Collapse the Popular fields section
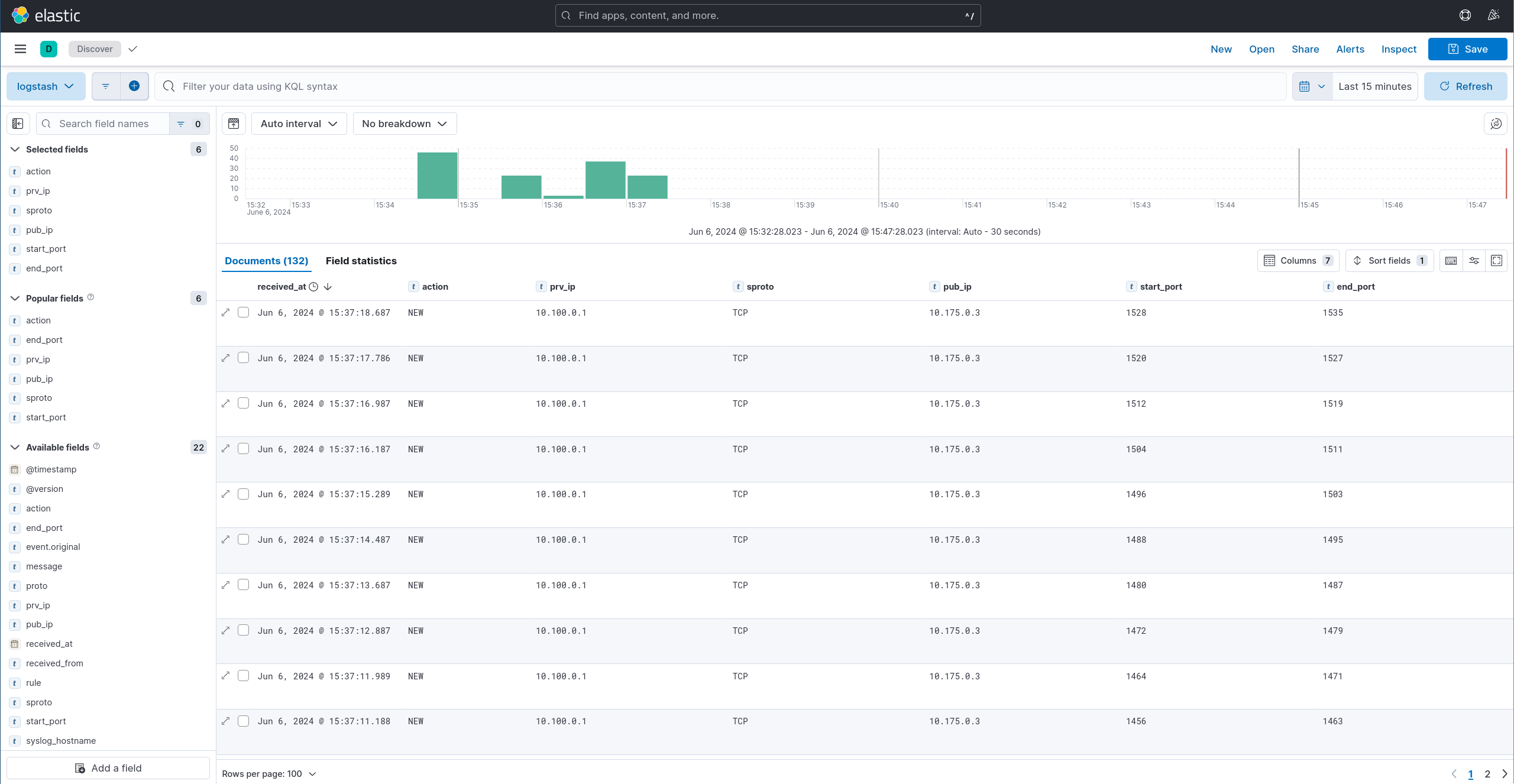This screenshot has height=784, width=1514. point(15,299)
